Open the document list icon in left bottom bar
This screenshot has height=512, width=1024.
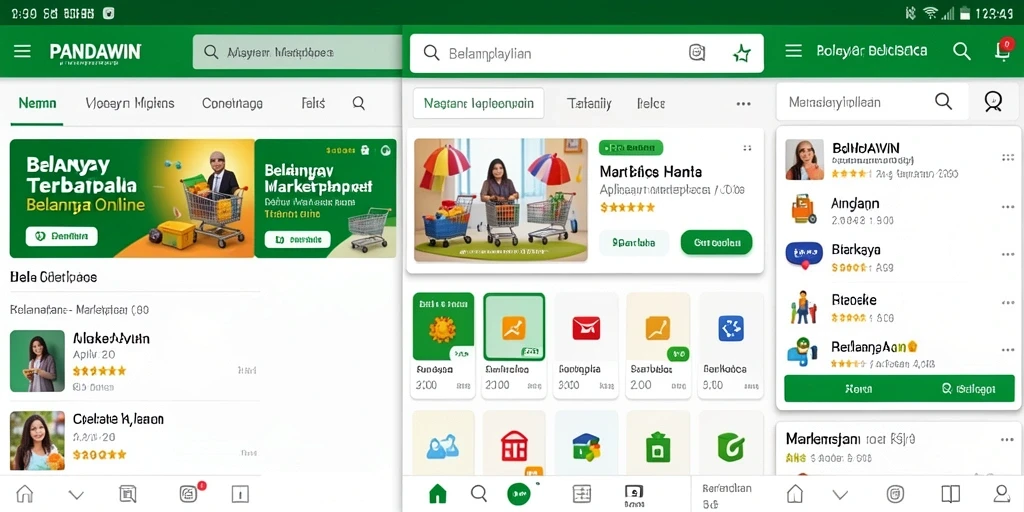click(x=128, y=494)
